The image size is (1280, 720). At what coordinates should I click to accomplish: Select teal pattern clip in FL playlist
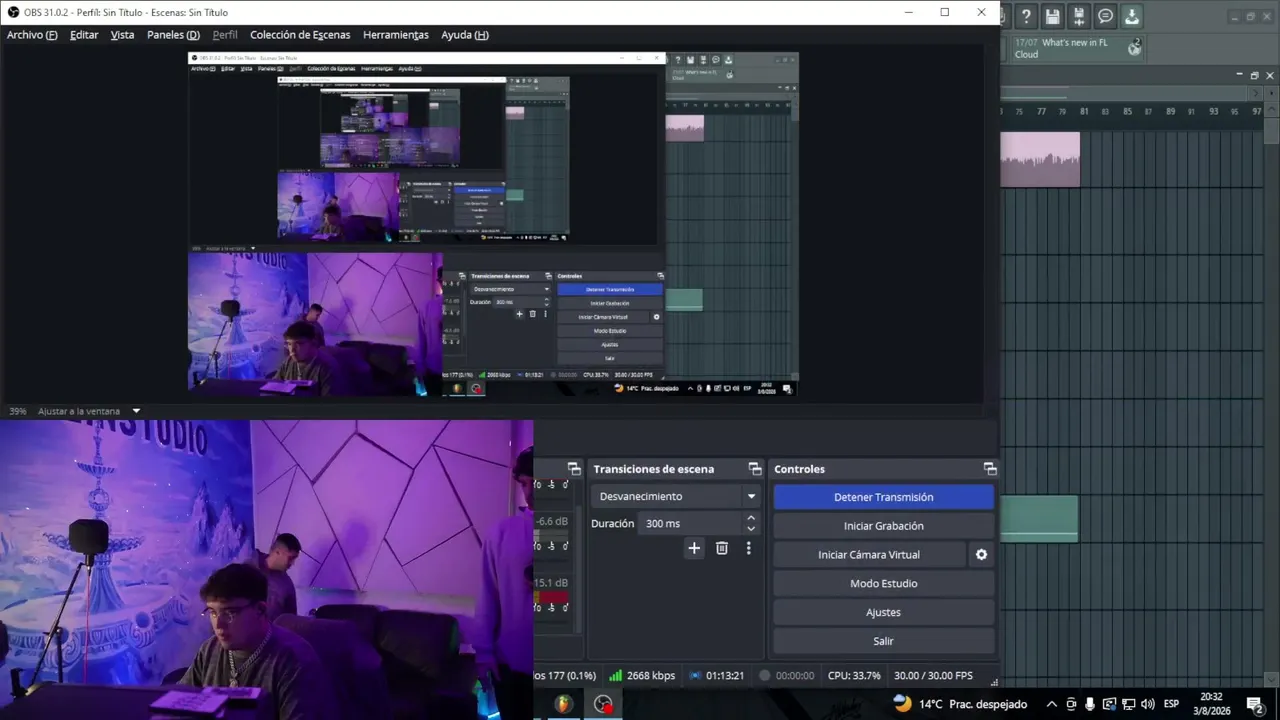1039,519
